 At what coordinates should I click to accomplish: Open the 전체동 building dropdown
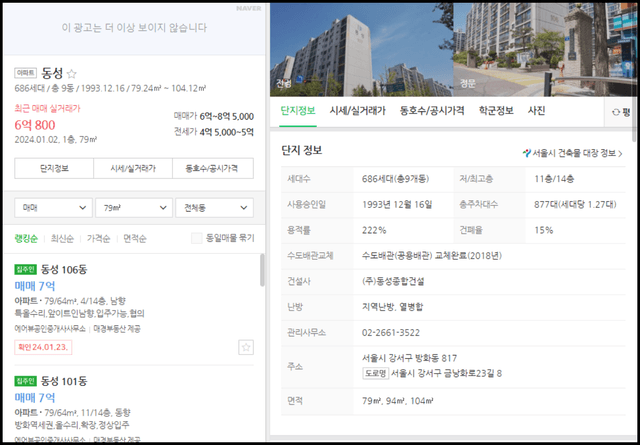(214, 208)
